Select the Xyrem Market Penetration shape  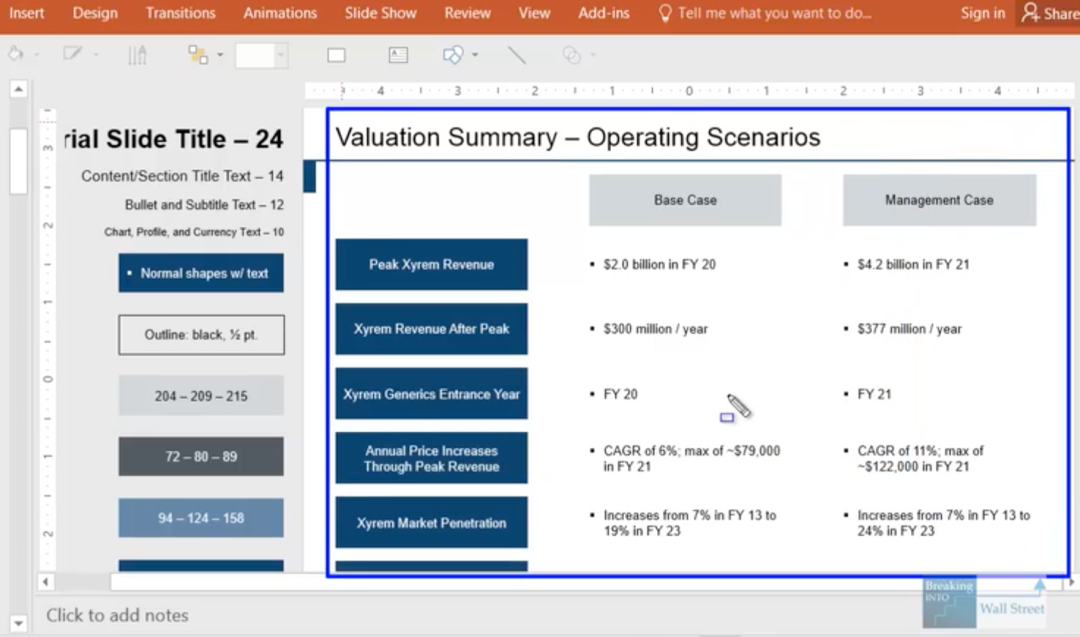click(432, 523)
